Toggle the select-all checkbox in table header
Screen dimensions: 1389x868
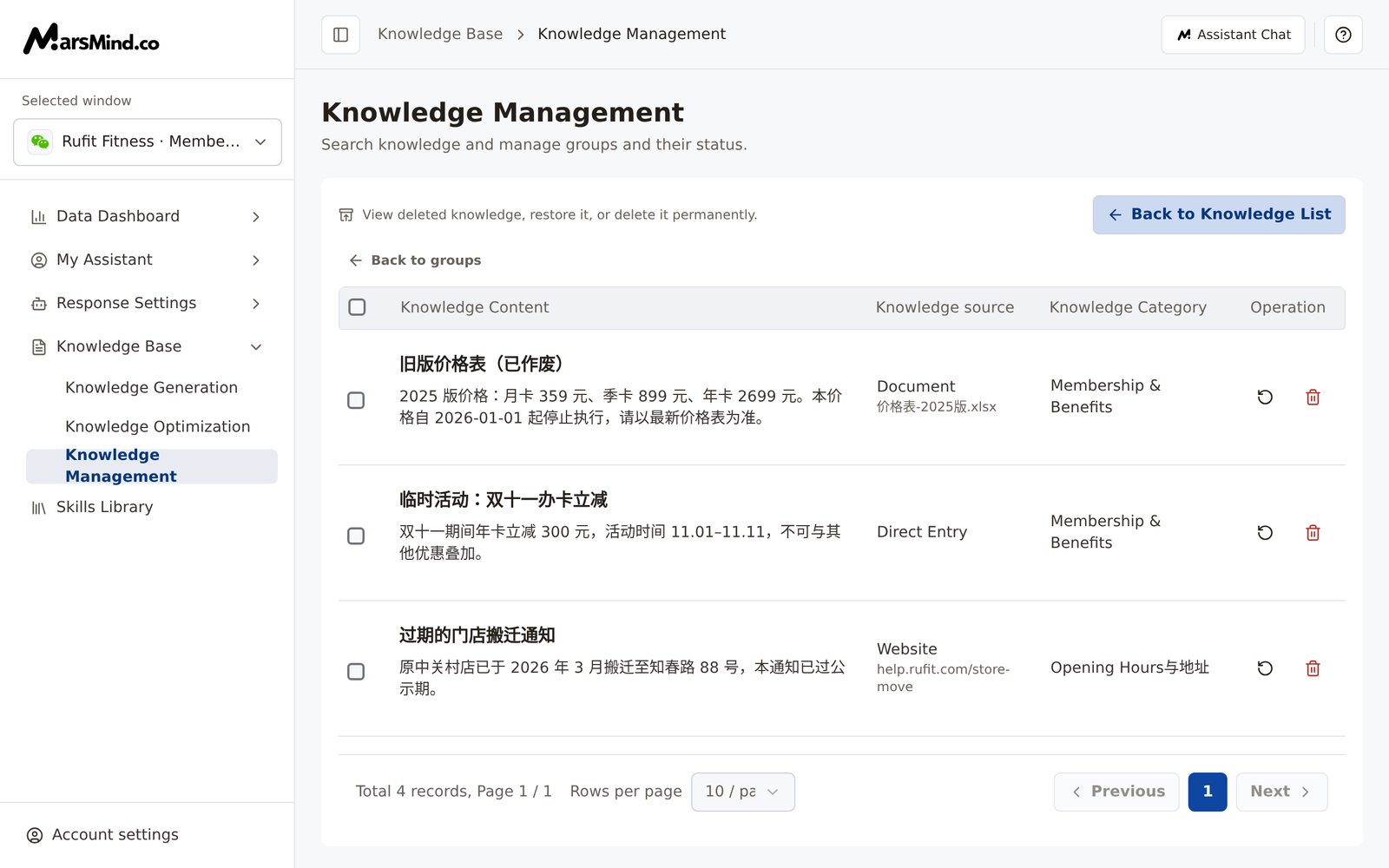(357, 307)
